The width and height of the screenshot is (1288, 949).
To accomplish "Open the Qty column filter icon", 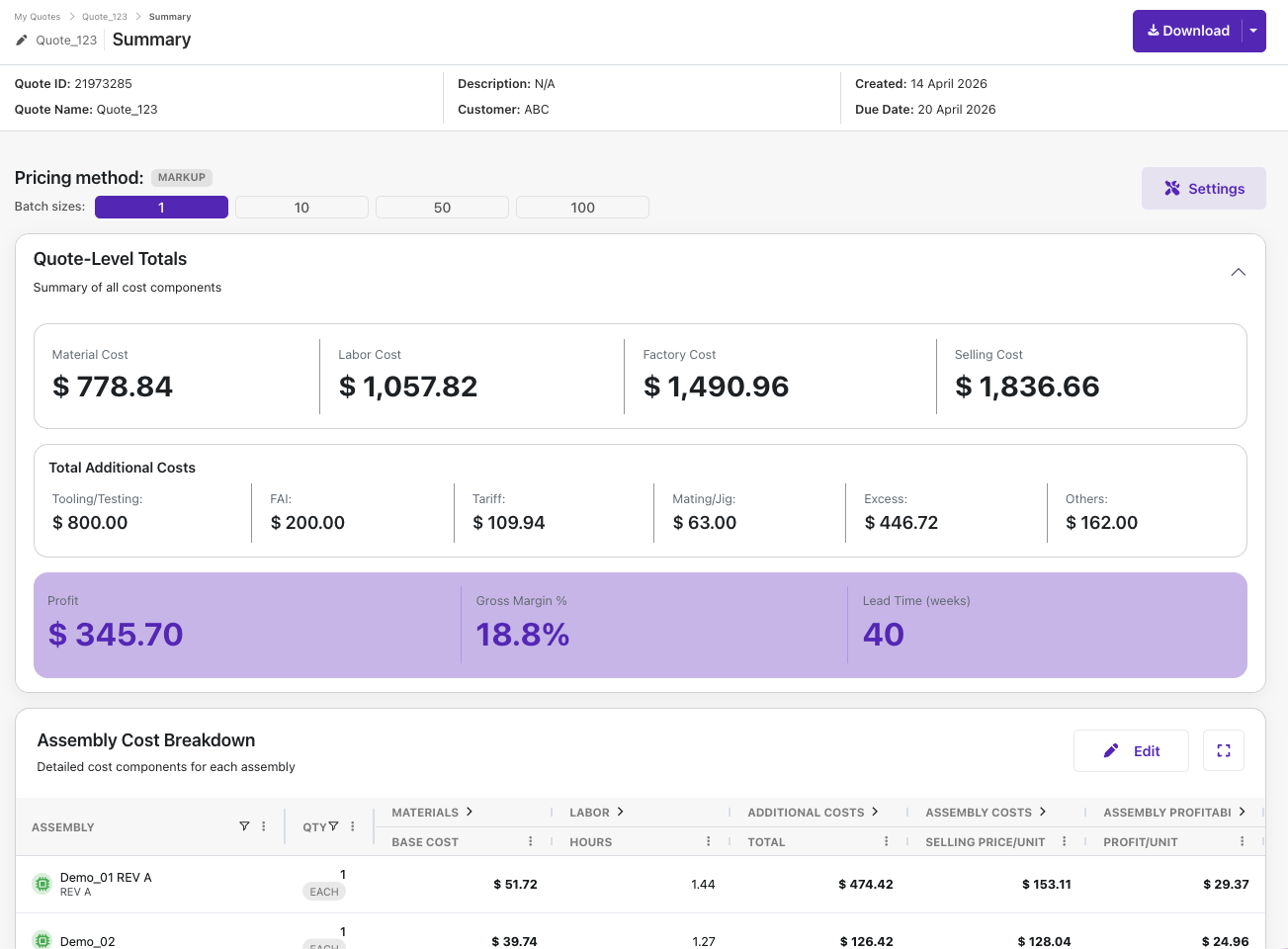I will [334, 826].
